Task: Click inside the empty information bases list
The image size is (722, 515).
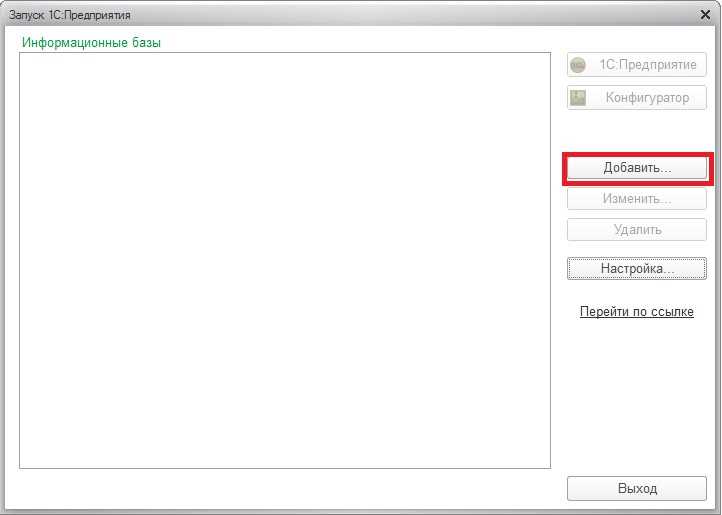Action: pos(285,260)
